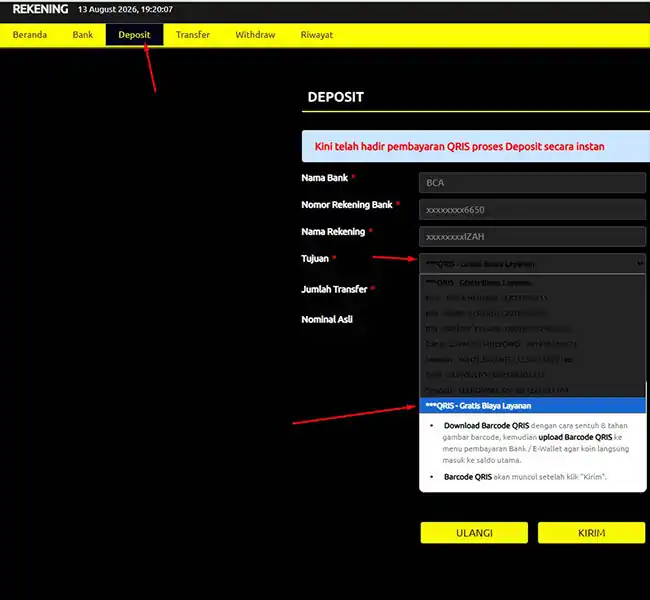Click the ULANGI reset button
The height and width of the screenshot is (600, 650).
coord(474,533)
